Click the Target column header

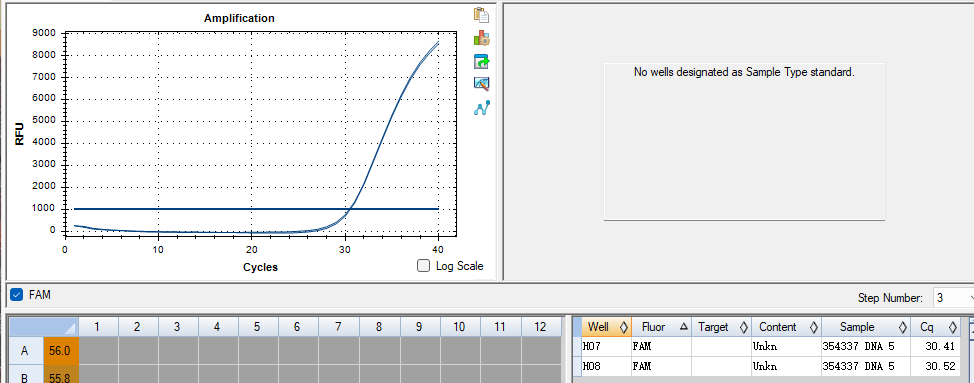[x=721, y=327]
